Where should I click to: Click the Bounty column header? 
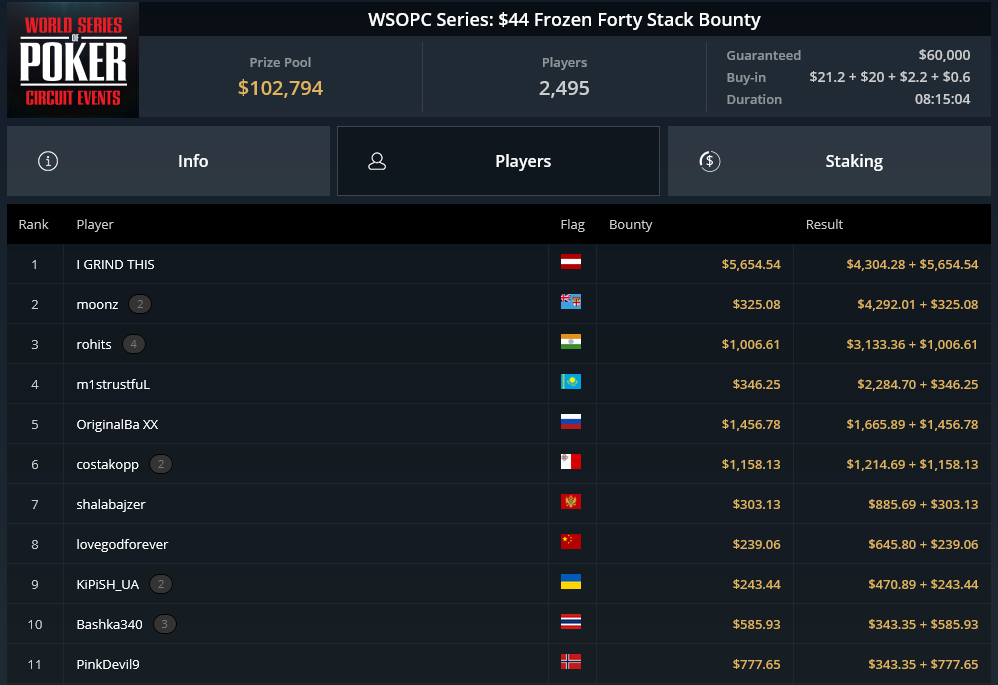pos(630,225)
